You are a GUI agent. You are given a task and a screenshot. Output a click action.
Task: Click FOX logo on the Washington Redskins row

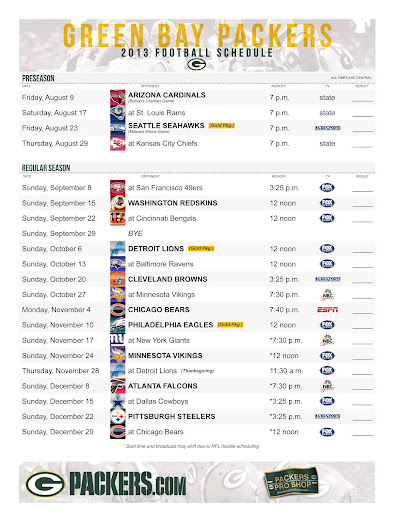(327, 203)
